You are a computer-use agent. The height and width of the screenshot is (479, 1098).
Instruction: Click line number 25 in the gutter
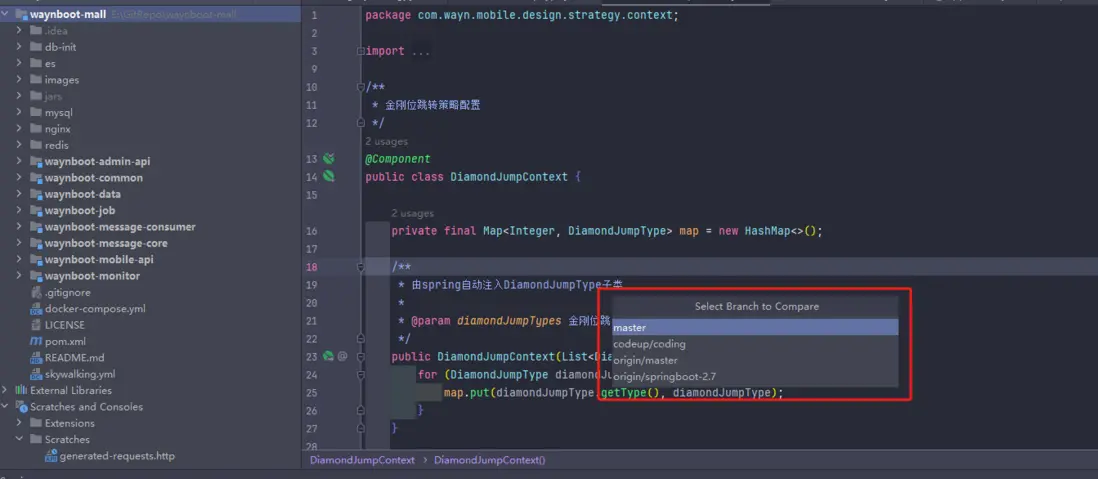click(312, 392)
